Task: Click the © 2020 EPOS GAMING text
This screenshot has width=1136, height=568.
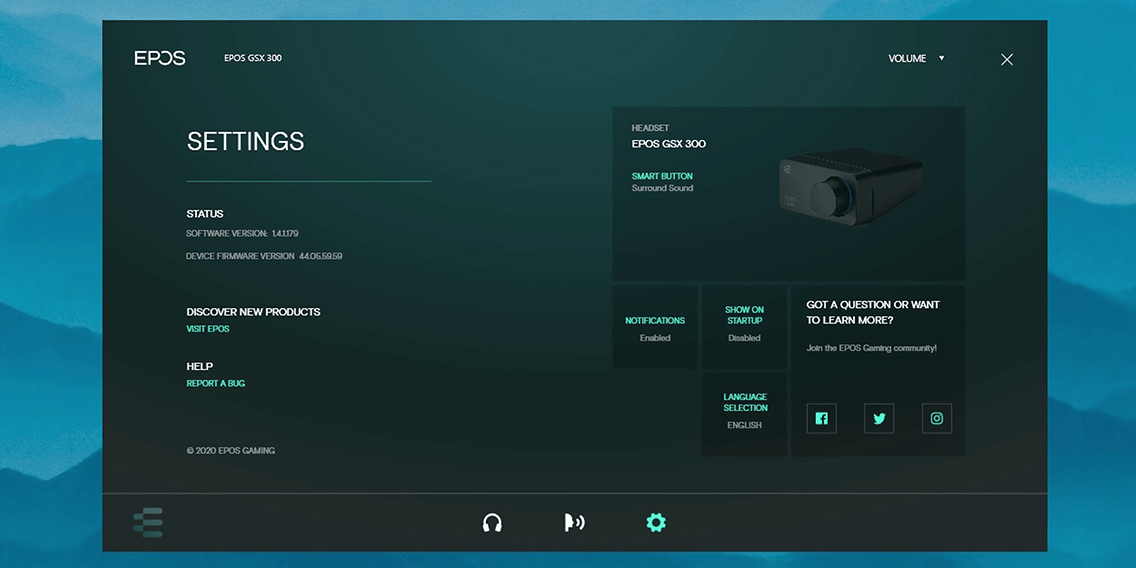Action: 230,451
